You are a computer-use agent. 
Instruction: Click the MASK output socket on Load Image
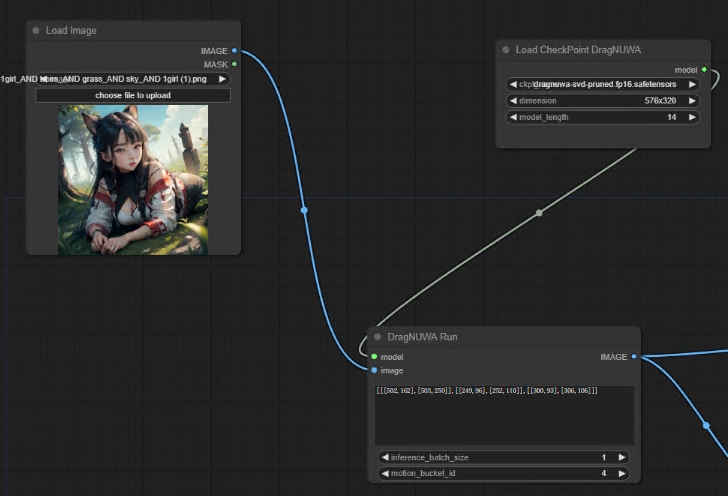point(234,64)
